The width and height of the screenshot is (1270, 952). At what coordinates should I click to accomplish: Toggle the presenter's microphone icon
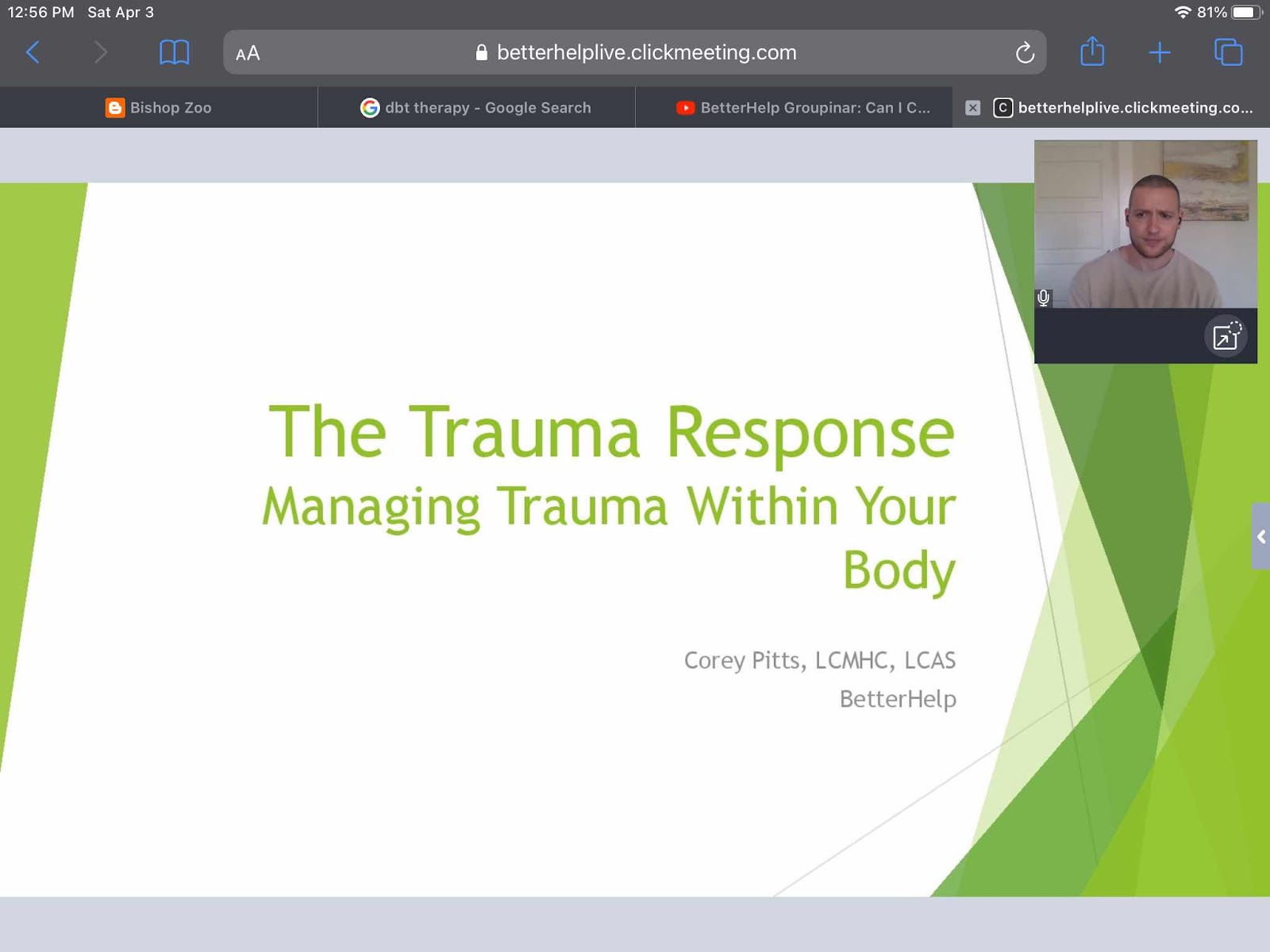(x=1044, y=298)
